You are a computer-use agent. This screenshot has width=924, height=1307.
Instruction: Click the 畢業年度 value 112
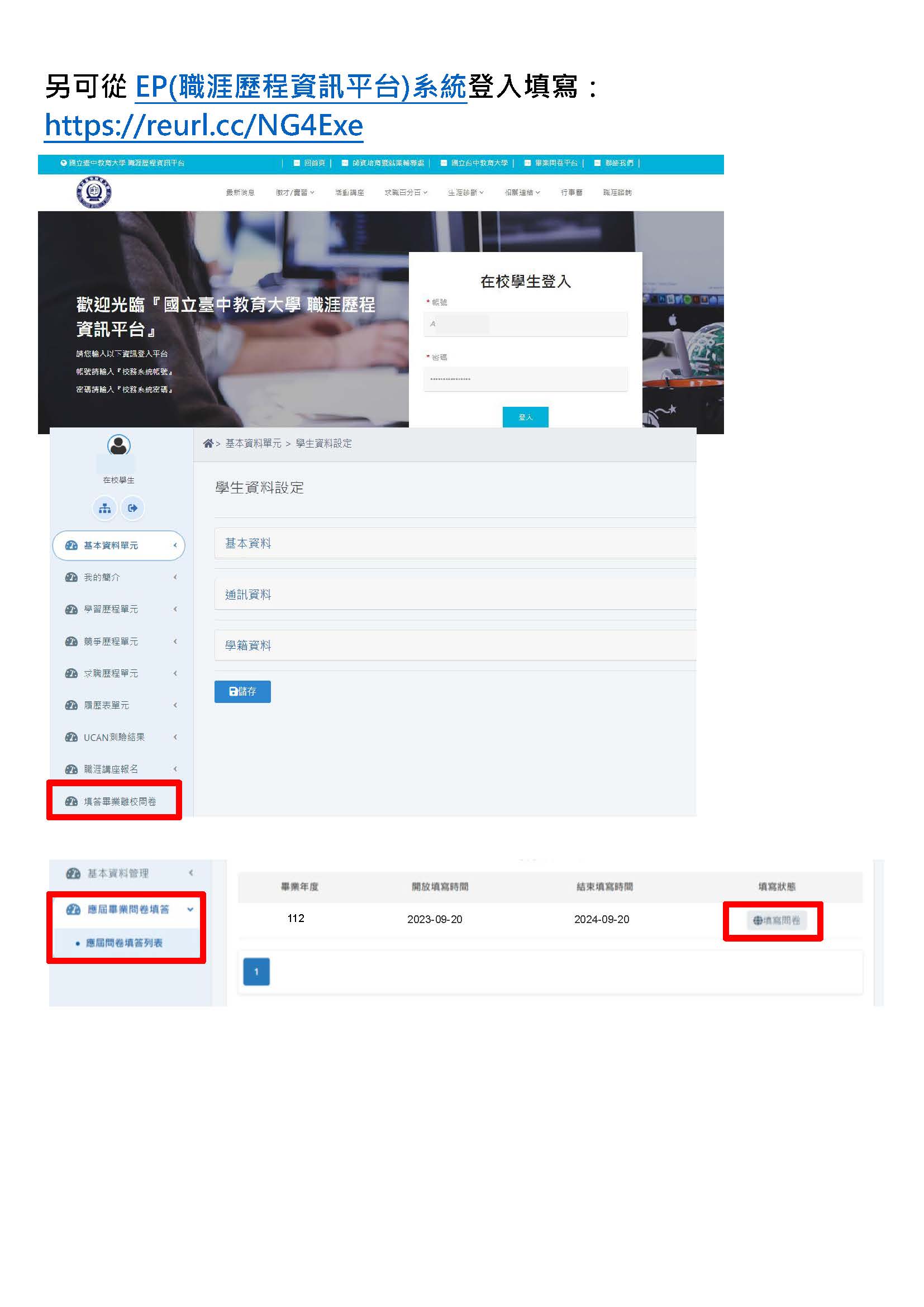coord(296,918)
